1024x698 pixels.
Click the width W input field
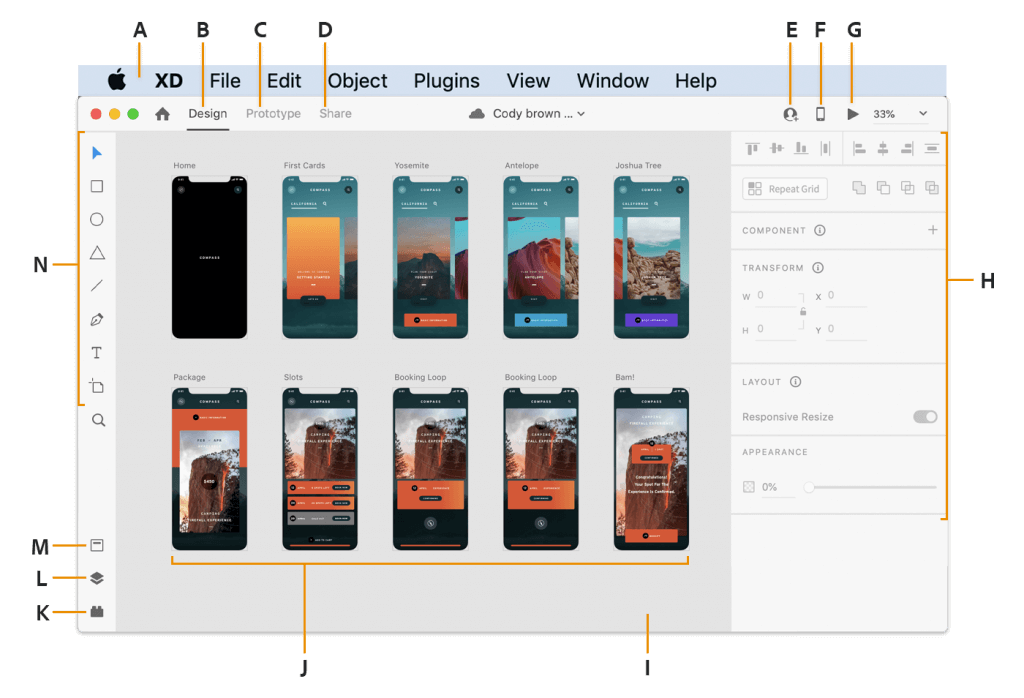(x=776, y=296)
